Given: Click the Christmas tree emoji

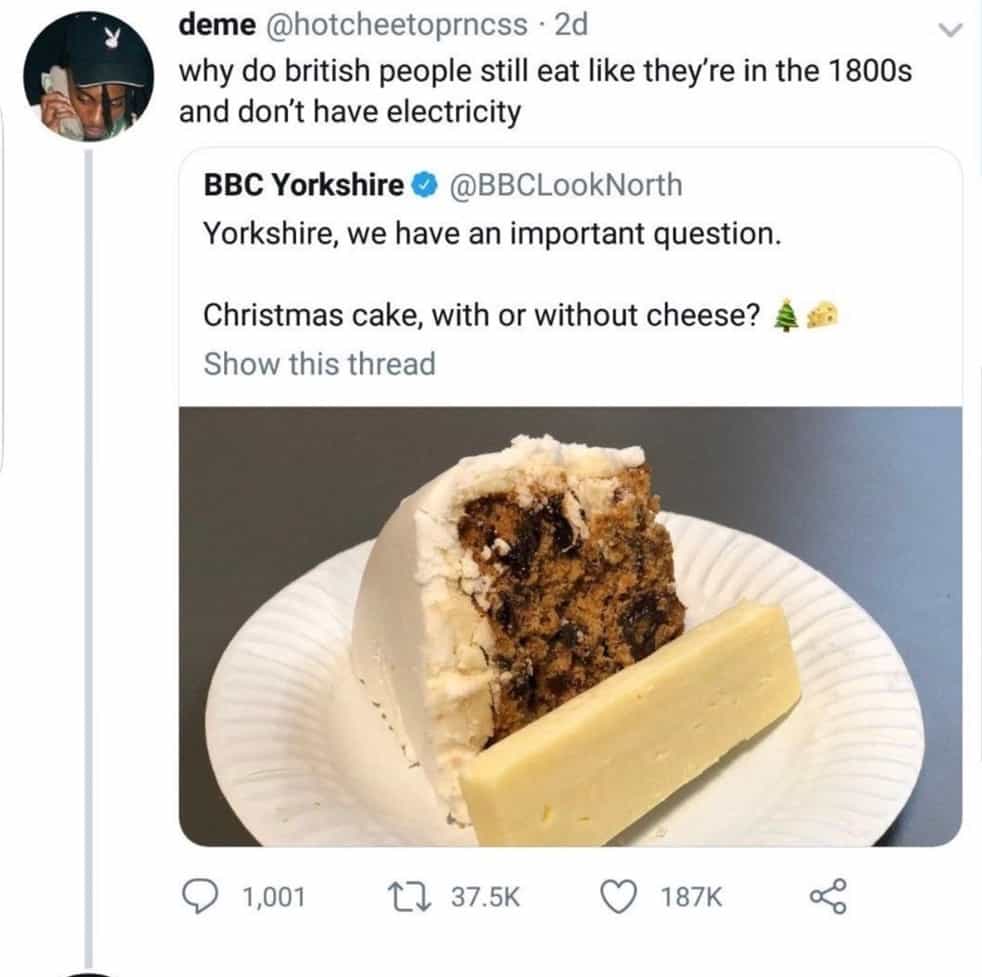Looking at the screenshot, I should point(787,316).
